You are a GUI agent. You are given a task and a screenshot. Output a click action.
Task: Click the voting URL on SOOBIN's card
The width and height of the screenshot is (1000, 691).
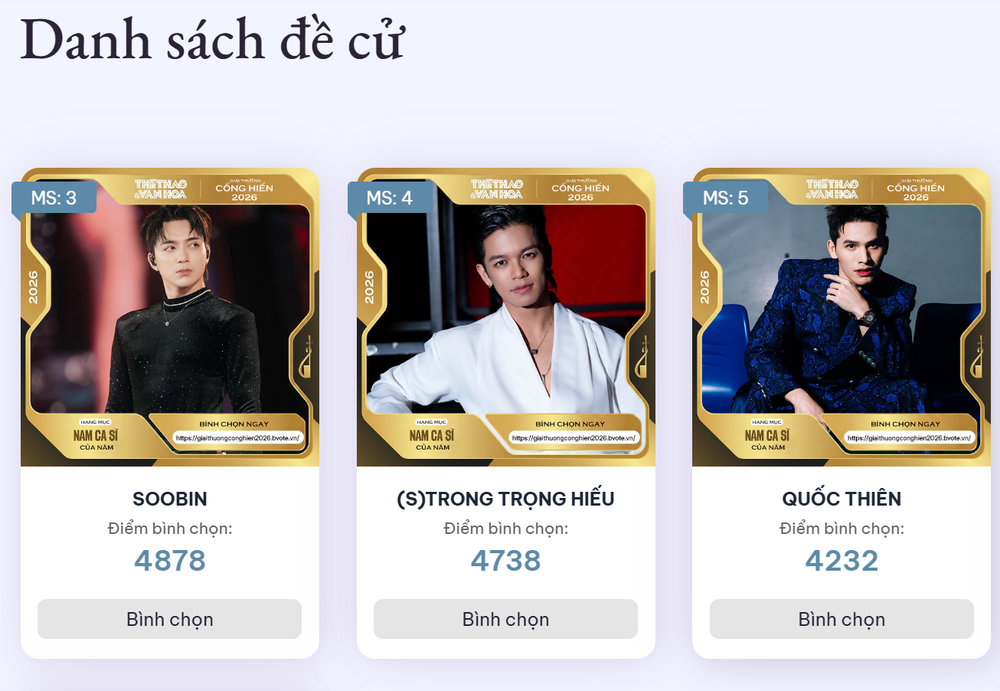(237, 437)
